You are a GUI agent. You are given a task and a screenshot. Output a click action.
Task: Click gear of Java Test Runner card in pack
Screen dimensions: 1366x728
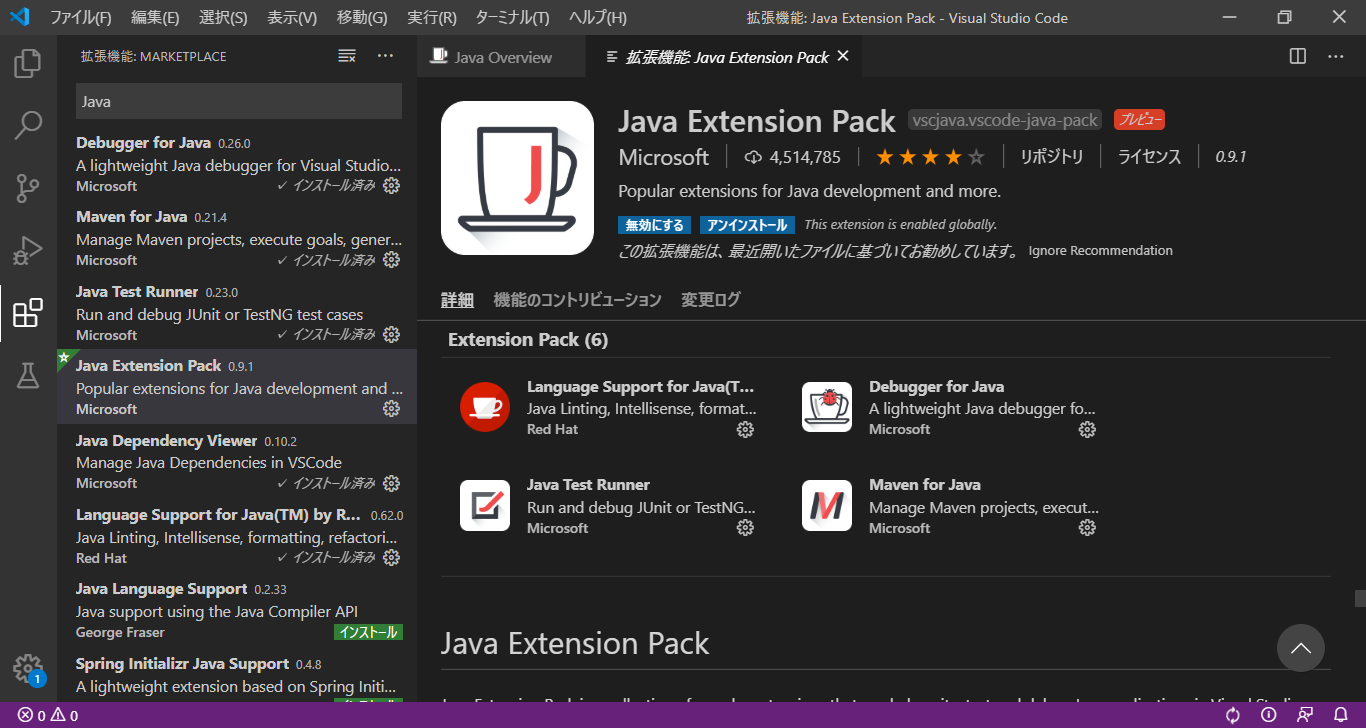[x=745, y=527]
